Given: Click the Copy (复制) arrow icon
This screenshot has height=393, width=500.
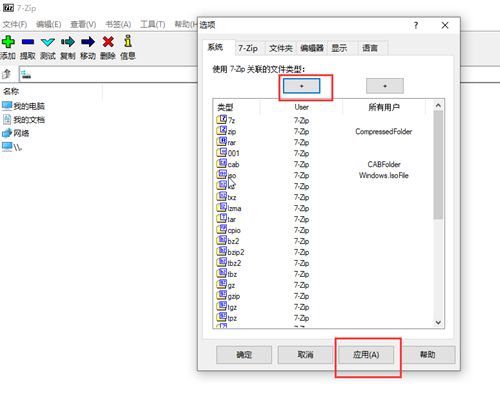Looking at the screenshot, I should (x=68, y=42).
